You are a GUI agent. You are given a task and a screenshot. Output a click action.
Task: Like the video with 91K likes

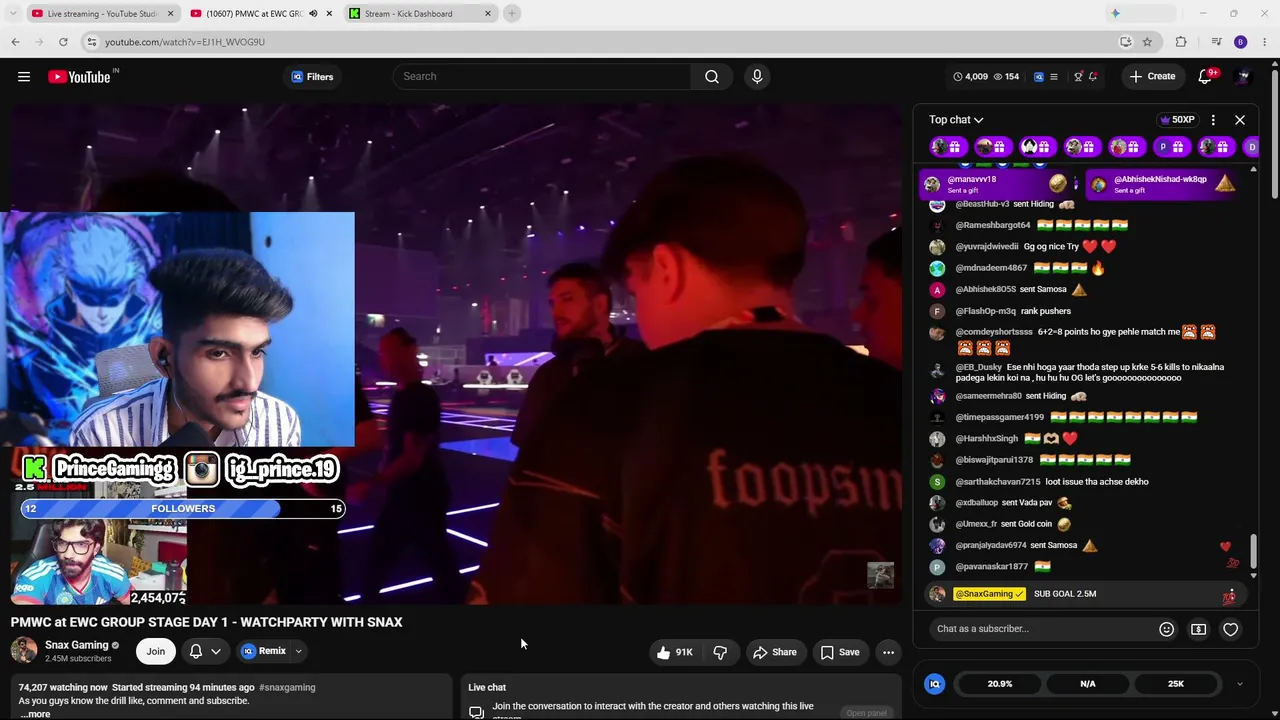coord(675,652)
